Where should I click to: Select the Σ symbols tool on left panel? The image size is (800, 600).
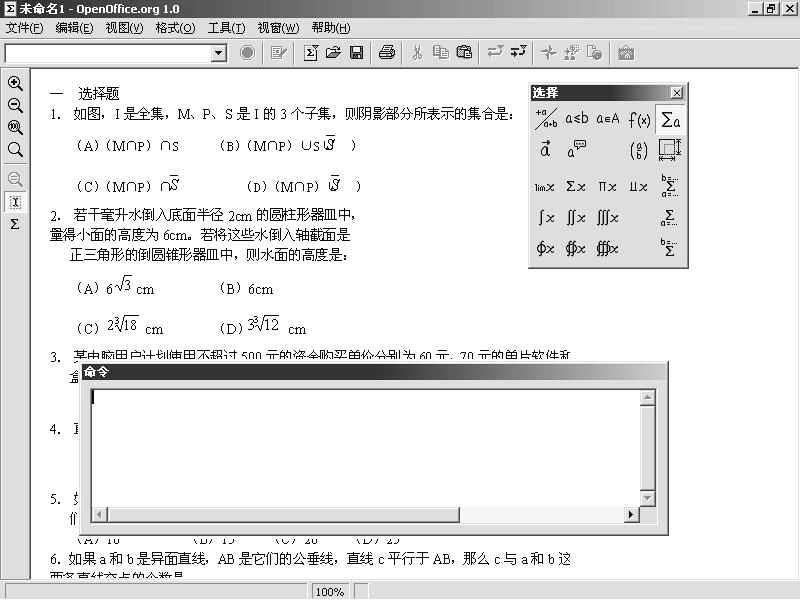pyautogui.click(x=15, y=224)
